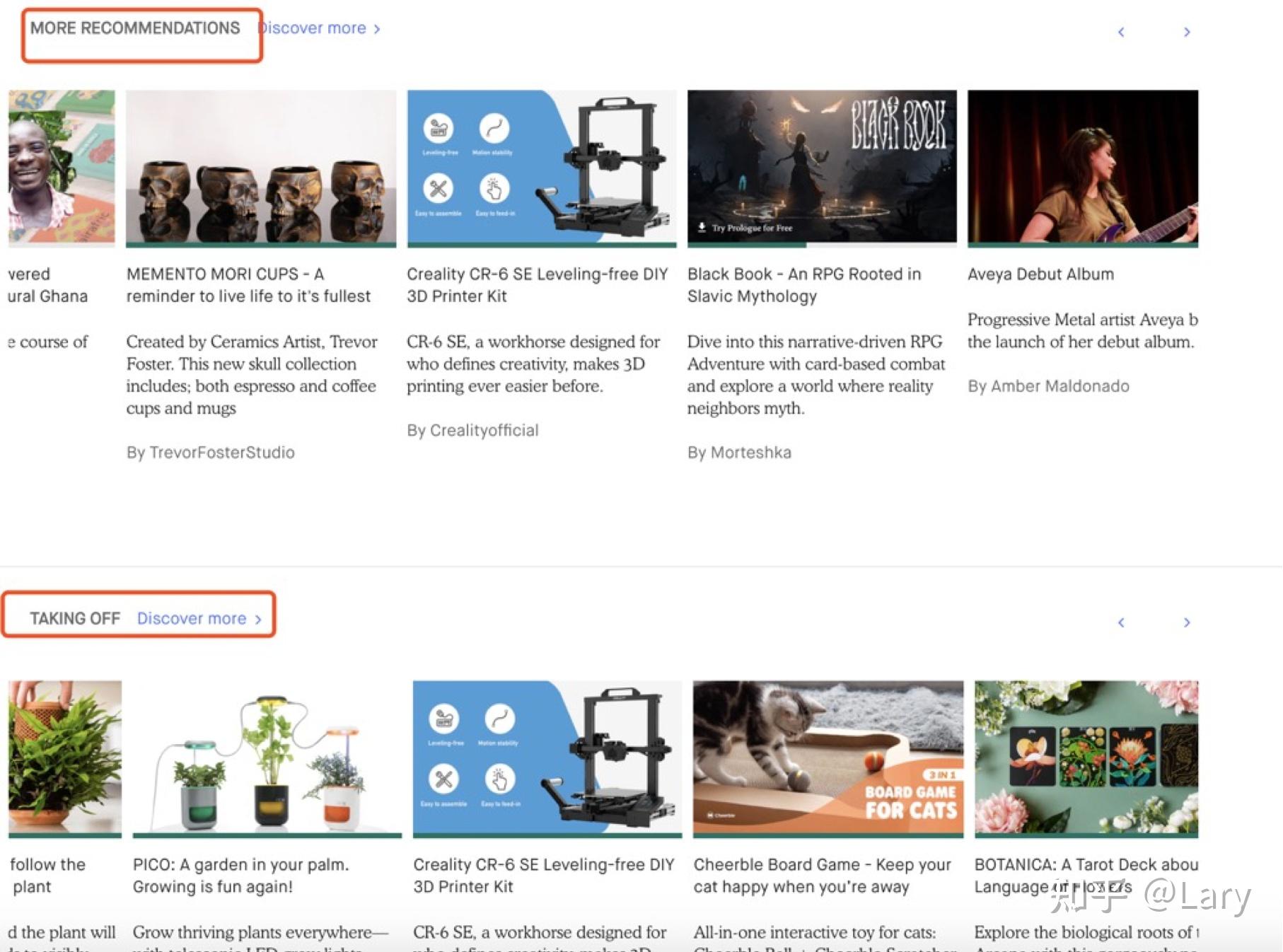Click the description starting "Created by Ceramics Artist"

(252, 375)
